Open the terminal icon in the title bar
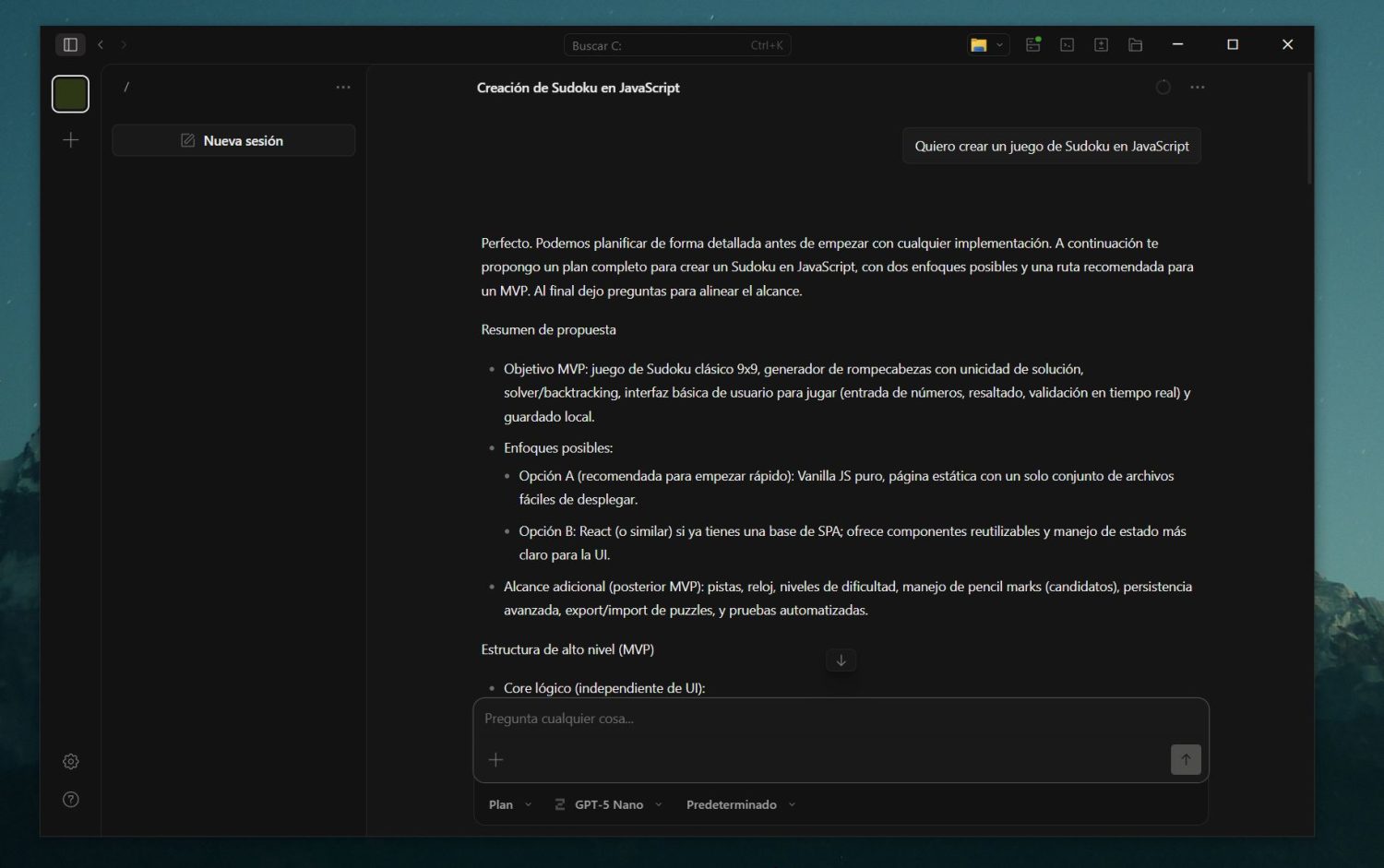1384x868 pixels. point(1067,43)
